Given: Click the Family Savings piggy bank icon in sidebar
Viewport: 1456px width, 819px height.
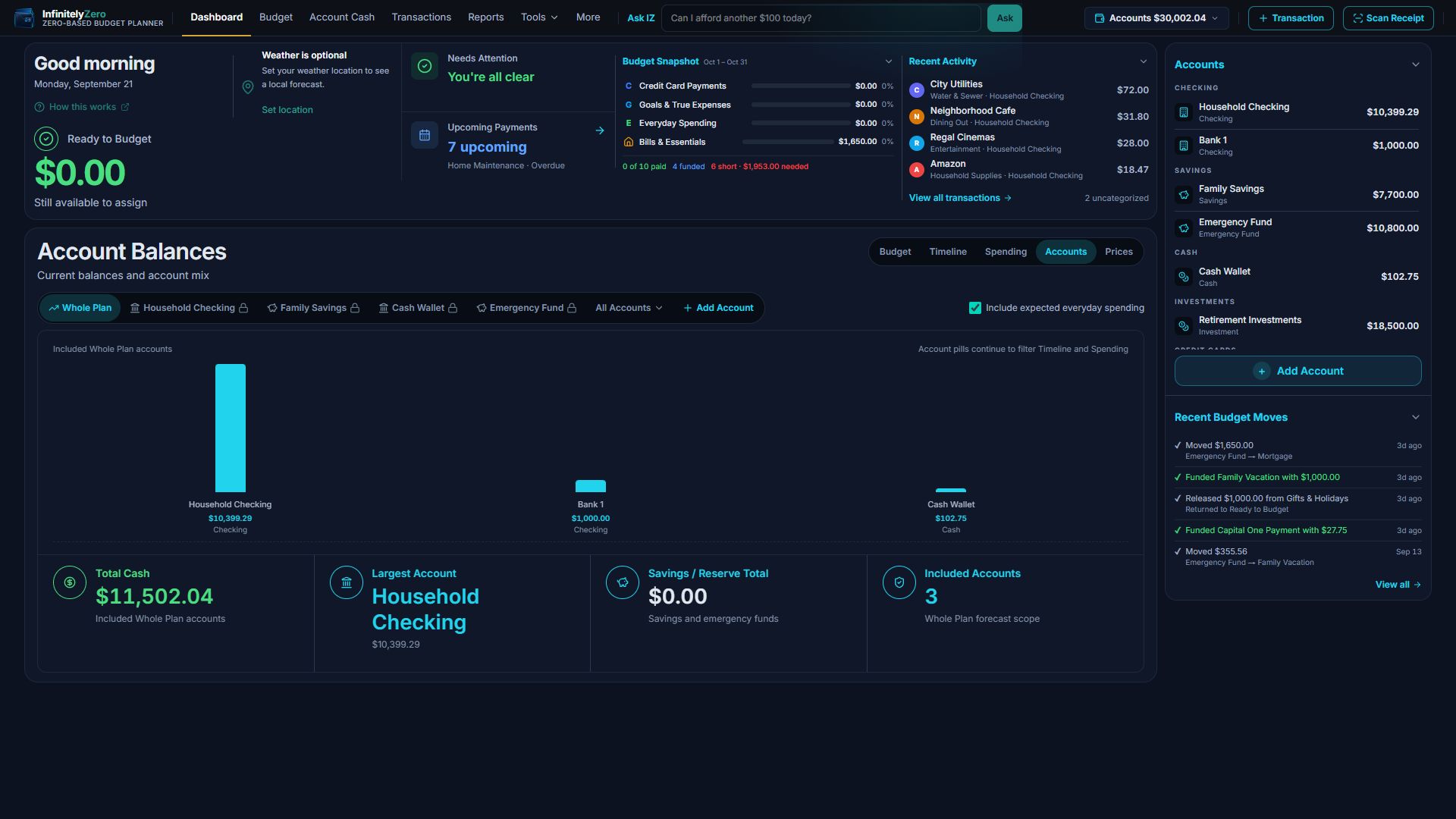Looking at the screenshot, I should (1184, 195).
